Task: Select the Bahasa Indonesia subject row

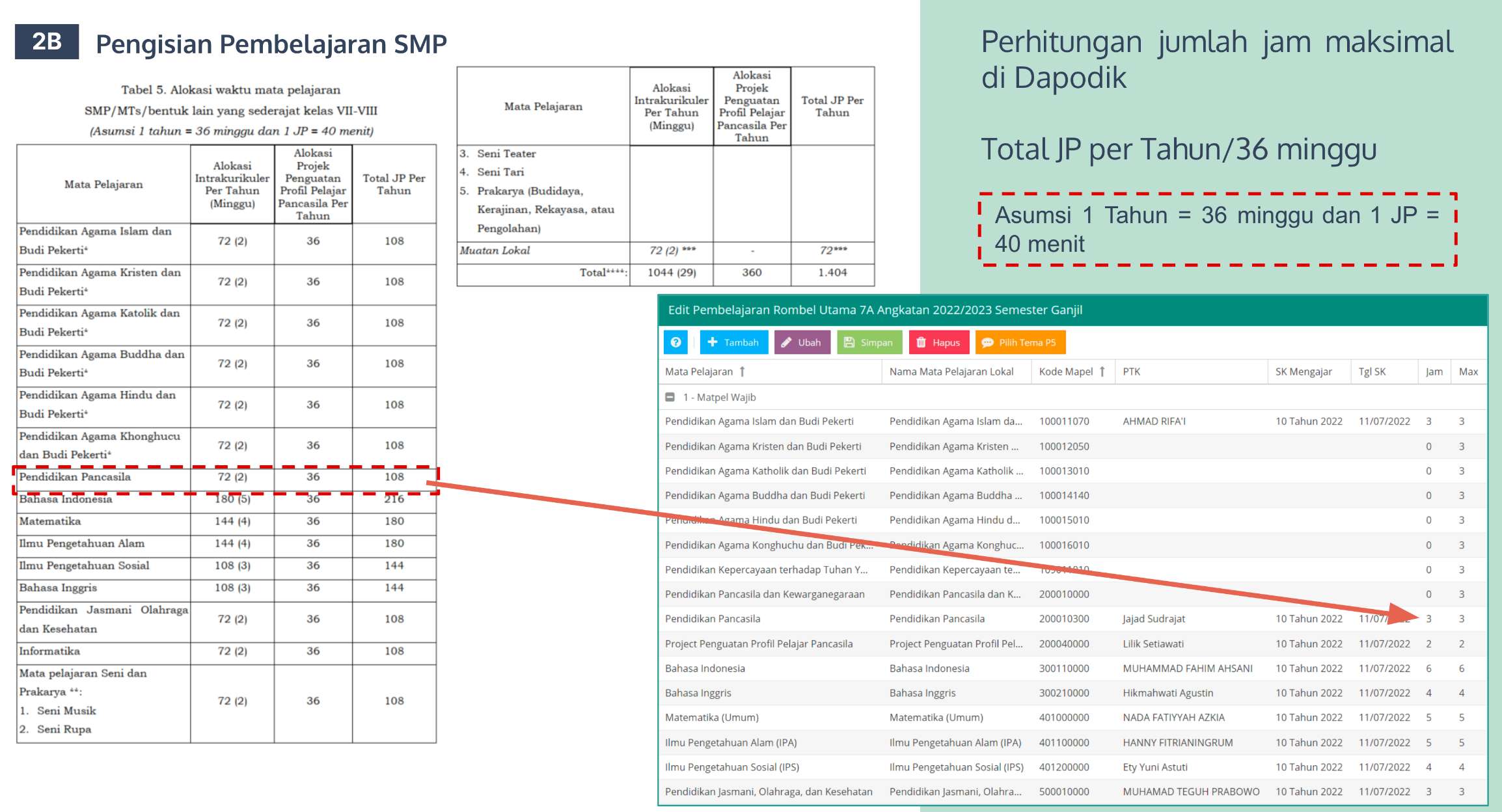Action: [705, 668]
